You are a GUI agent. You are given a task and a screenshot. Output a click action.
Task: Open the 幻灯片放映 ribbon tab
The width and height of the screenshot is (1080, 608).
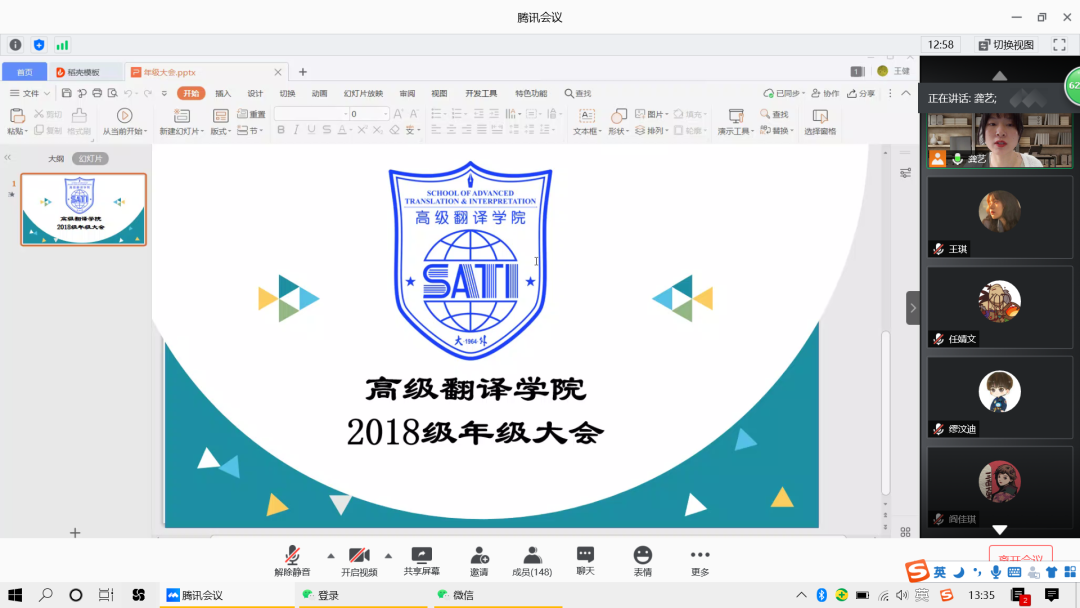pos(364,93)
